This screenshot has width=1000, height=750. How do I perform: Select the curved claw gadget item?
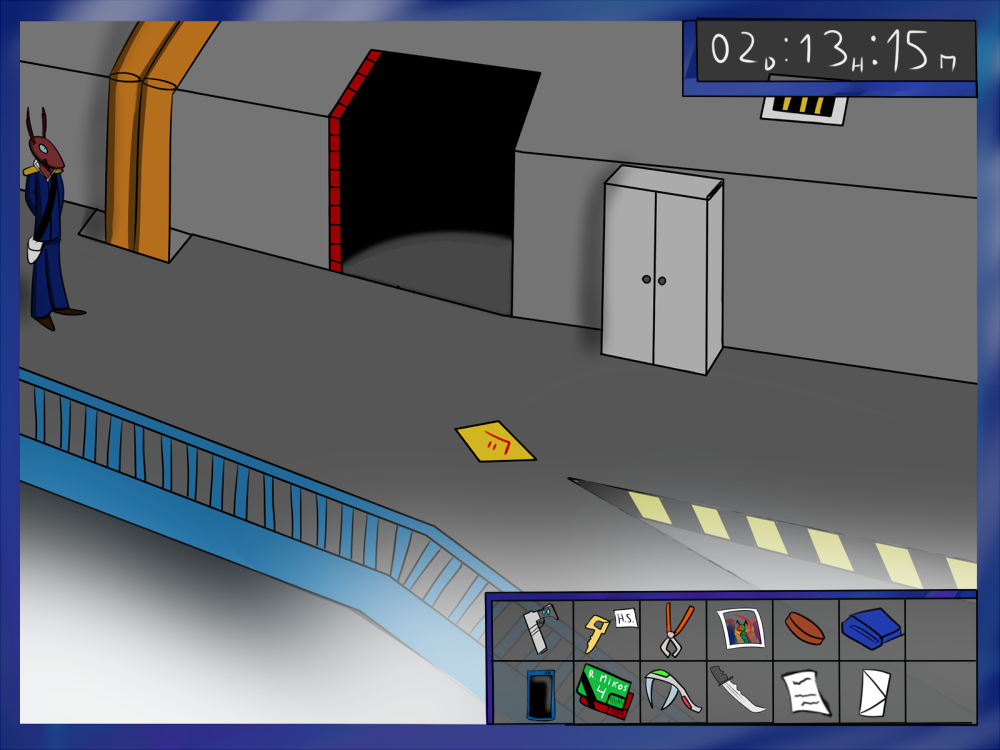click(x=670, y=691)
